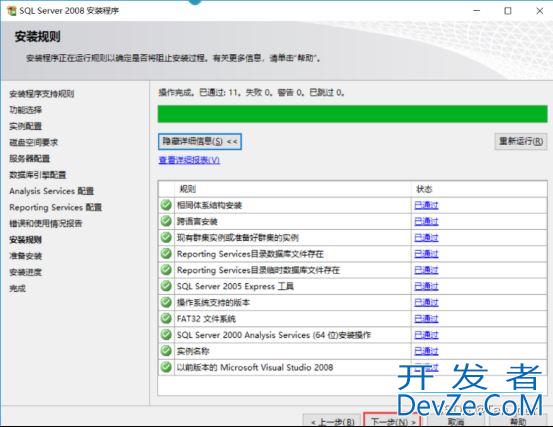Open 已通过 link for Reporting Services目录临时数据库文件存在
This screenshot has width=553, height=427.
point(426,270)
